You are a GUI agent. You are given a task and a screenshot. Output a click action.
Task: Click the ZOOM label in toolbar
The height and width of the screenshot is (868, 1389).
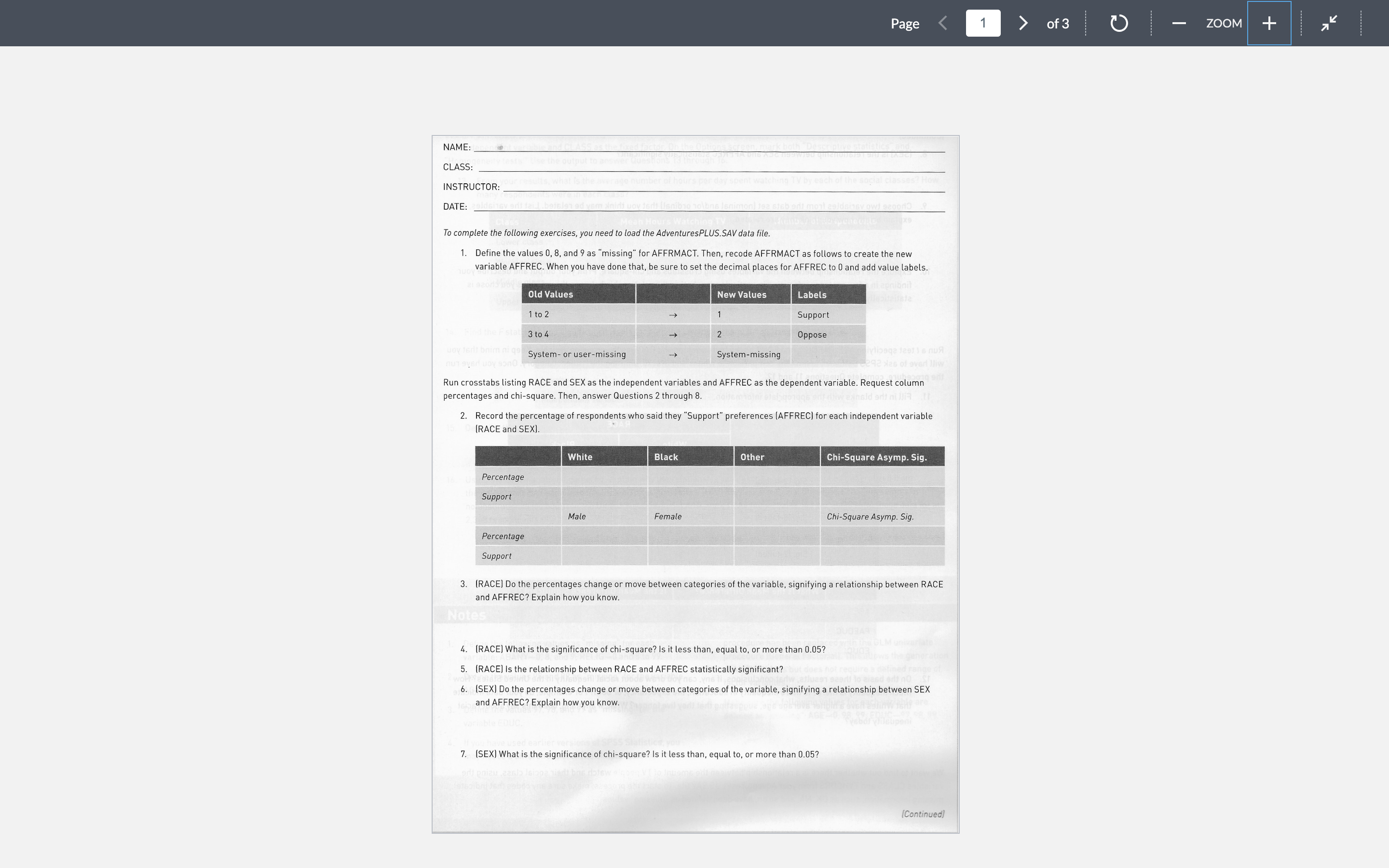[1224, 24]
